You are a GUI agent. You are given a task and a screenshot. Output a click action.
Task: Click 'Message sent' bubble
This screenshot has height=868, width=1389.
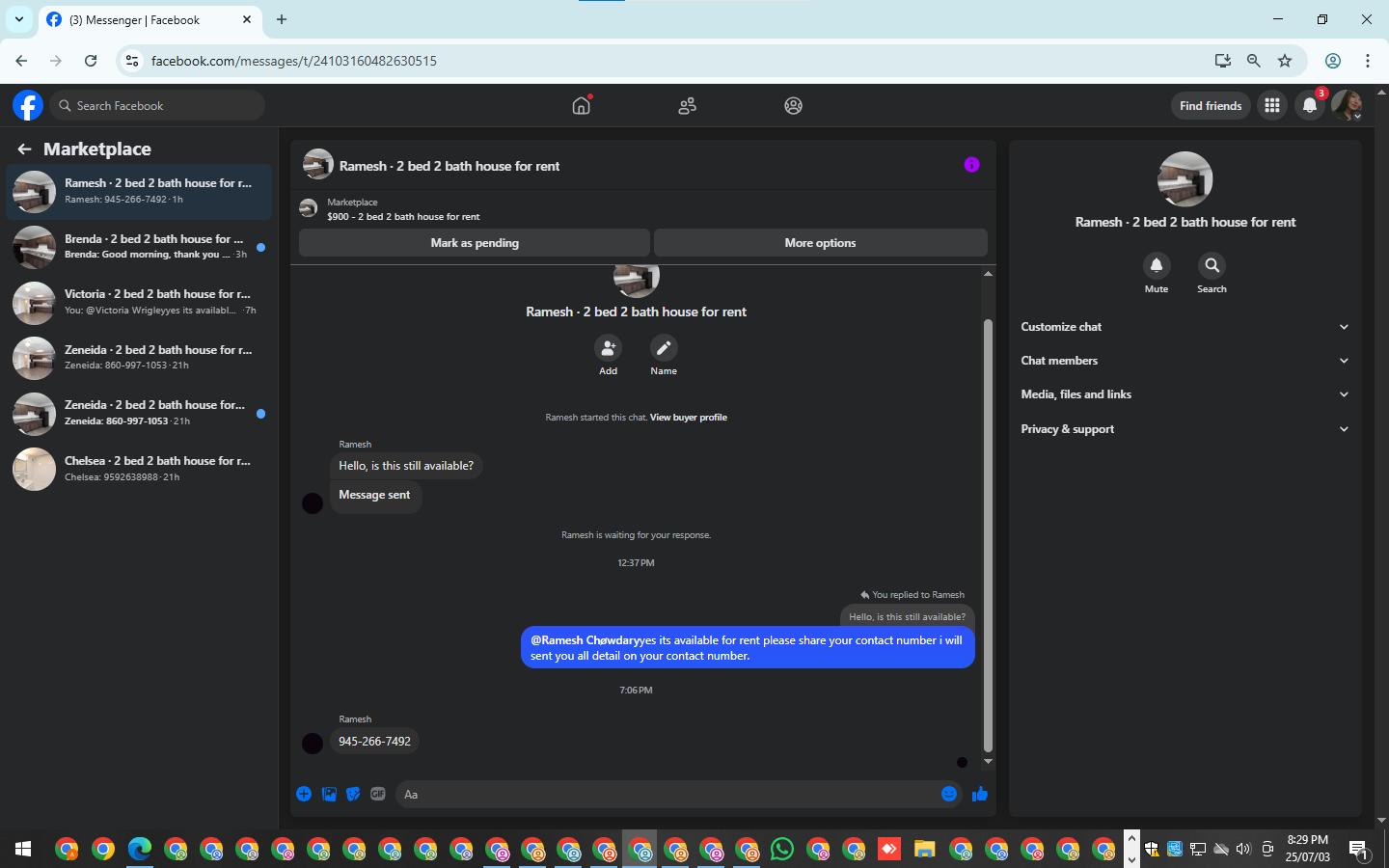coord(374,495)
